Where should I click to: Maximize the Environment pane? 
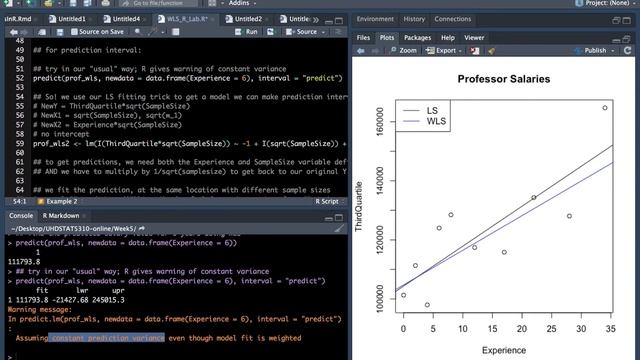point(627,21)
